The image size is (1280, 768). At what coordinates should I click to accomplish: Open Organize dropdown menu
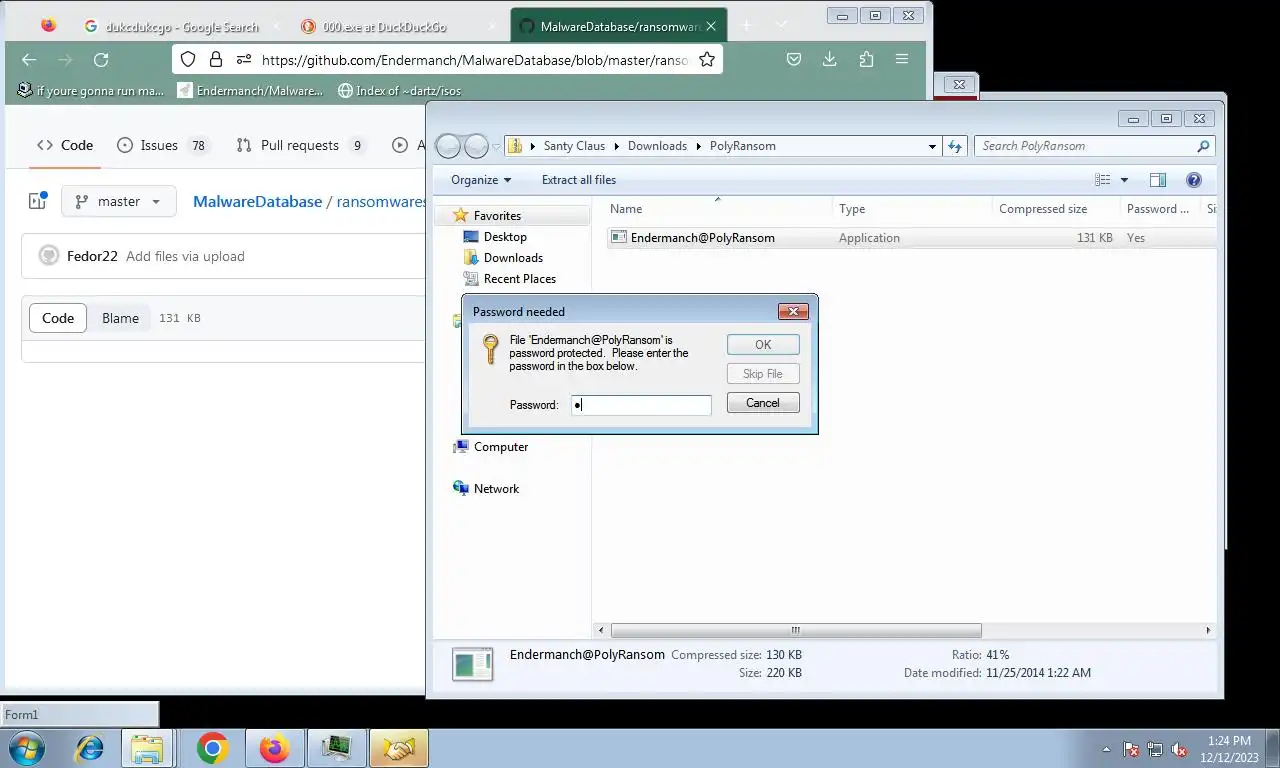click(x=481, y=180)
